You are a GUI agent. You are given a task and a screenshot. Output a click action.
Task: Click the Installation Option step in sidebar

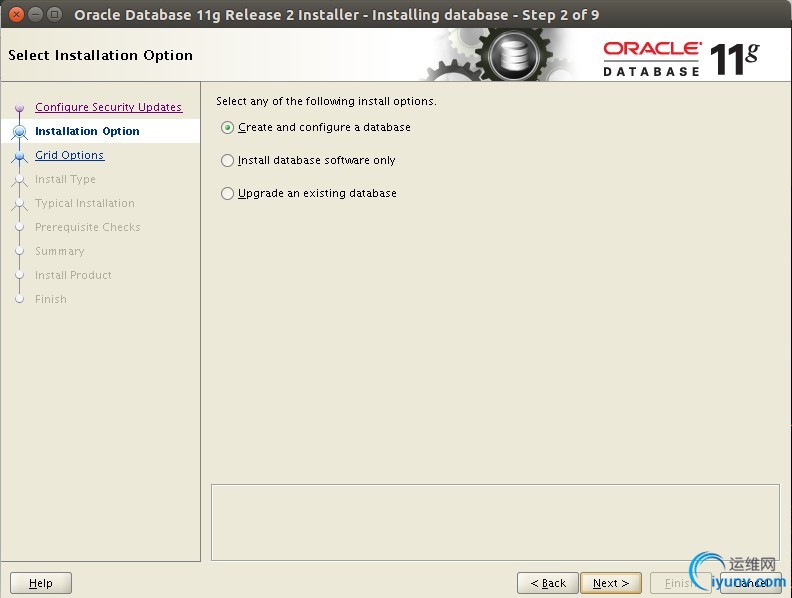click(87, 131)
